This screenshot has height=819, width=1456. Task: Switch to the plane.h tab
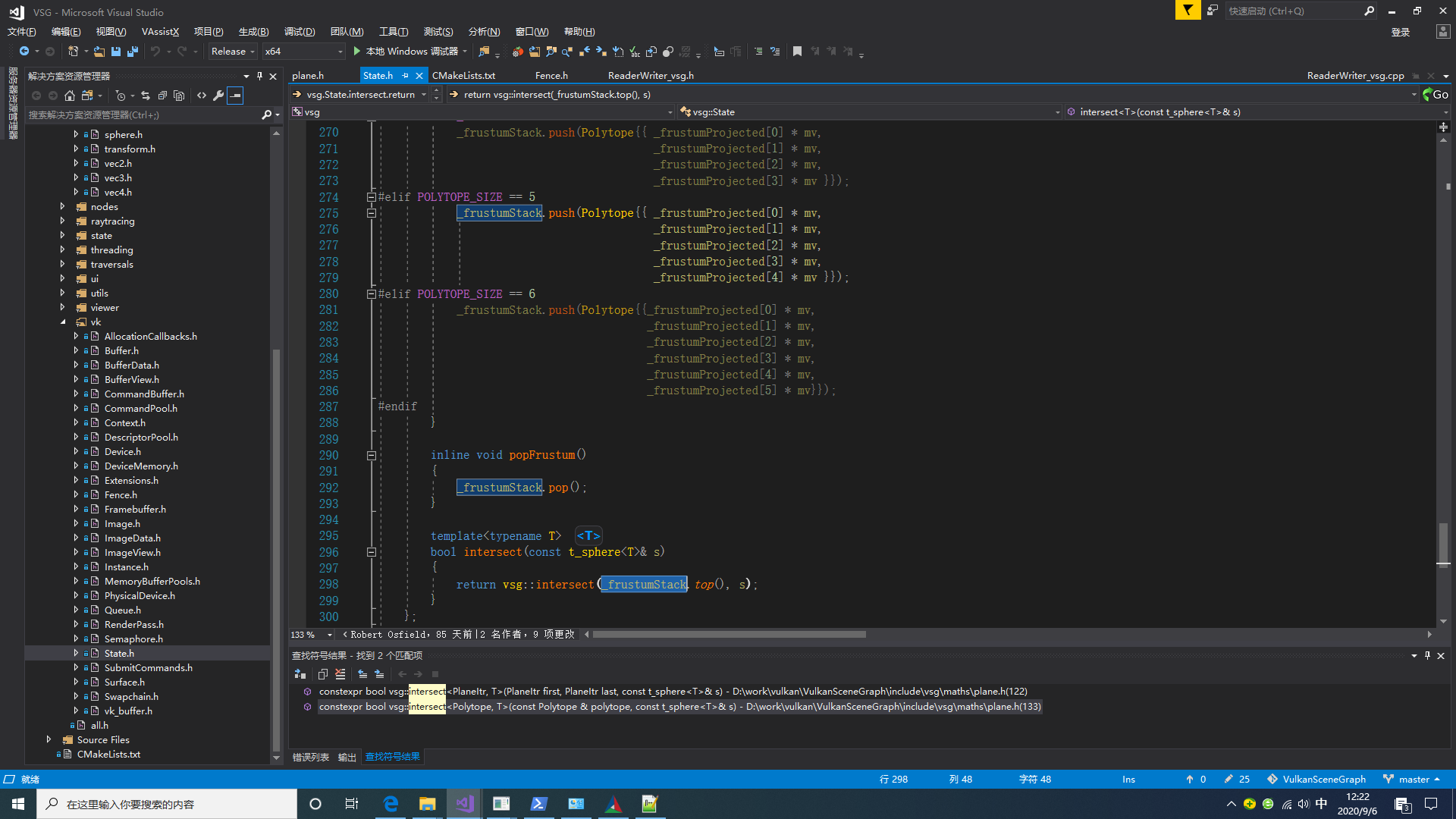click(308, 76)
